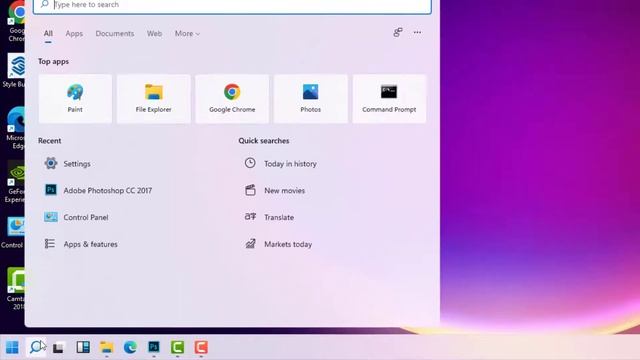Click the Windows Start button
The image size is (640, 360).
12,347
